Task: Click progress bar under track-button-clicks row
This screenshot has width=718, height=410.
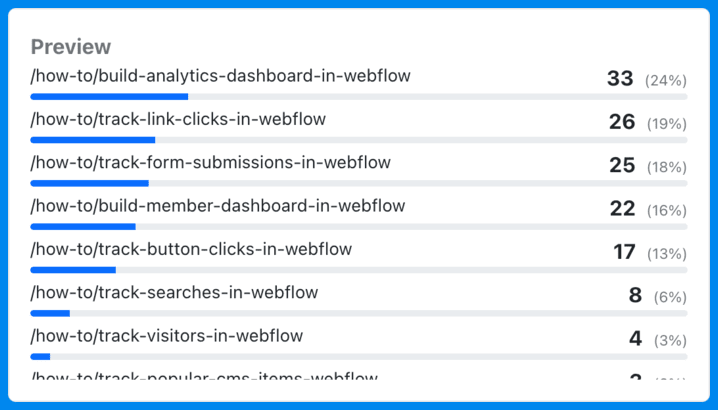Action: point(359,270)
